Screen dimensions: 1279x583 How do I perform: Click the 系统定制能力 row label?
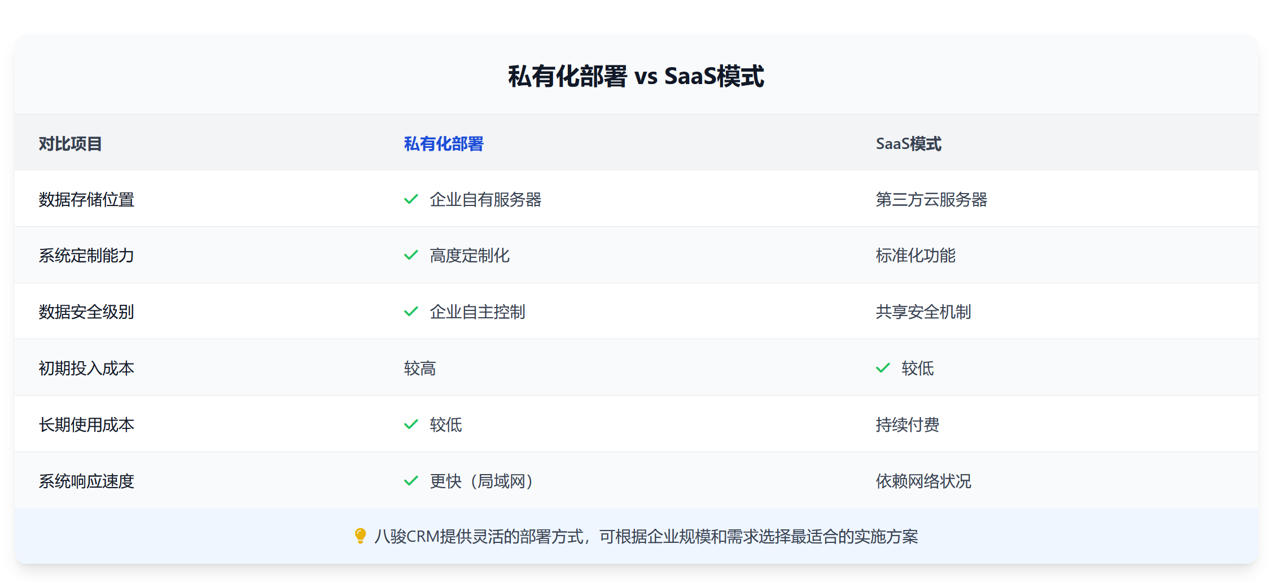click(x=87, y=256)
